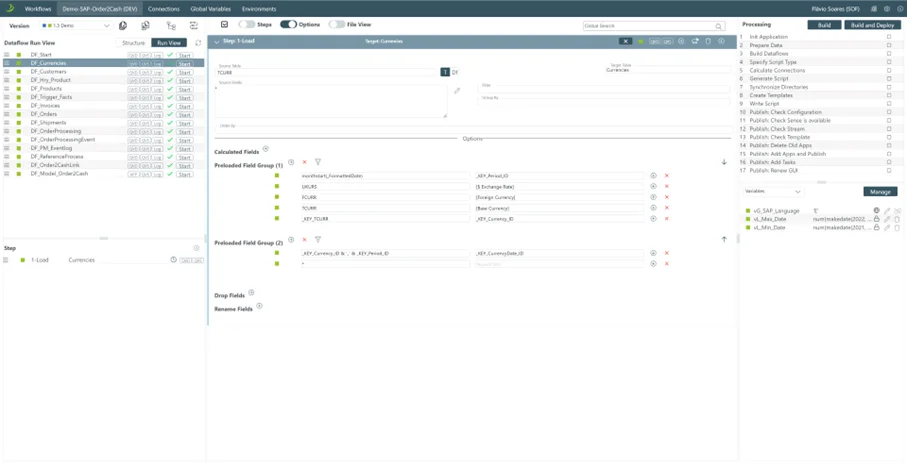The image size is (907, 468).
Task: Toggle the Steps switch
Action: [247, 24]
